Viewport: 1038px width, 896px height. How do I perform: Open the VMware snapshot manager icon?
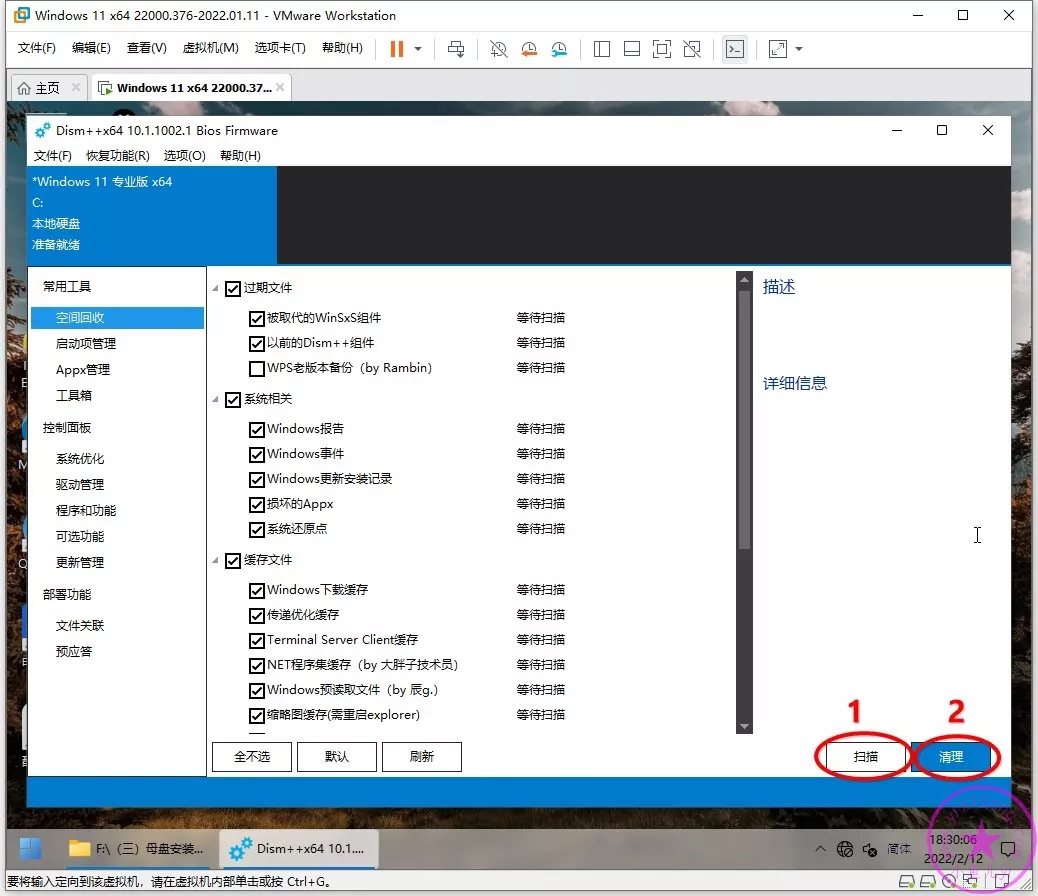pos(559,49)
